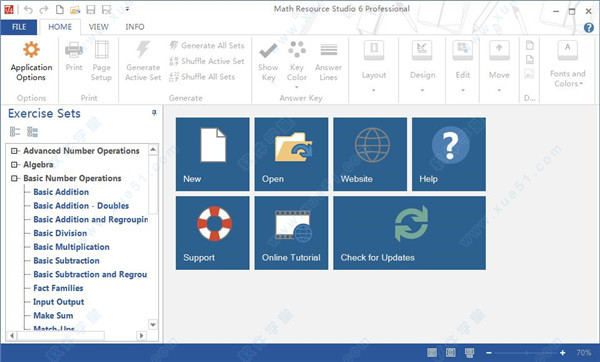This screenshot has height=362, width=600.
Task: Select Basic Addition and Regrouping exercise
Action: click(x=90, y=220)
